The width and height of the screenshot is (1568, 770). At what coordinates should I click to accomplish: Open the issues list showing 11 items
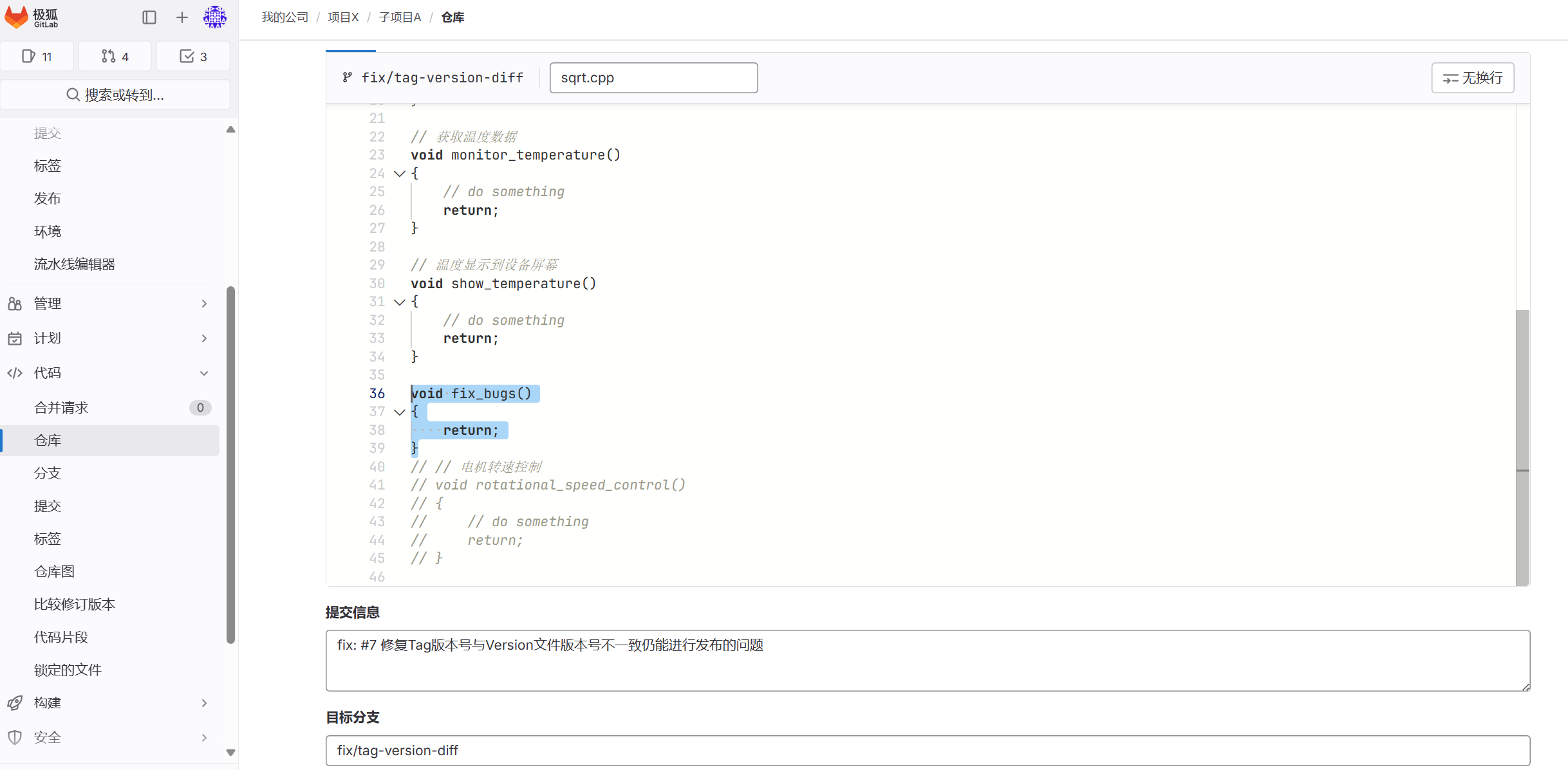tap(37, 56)
